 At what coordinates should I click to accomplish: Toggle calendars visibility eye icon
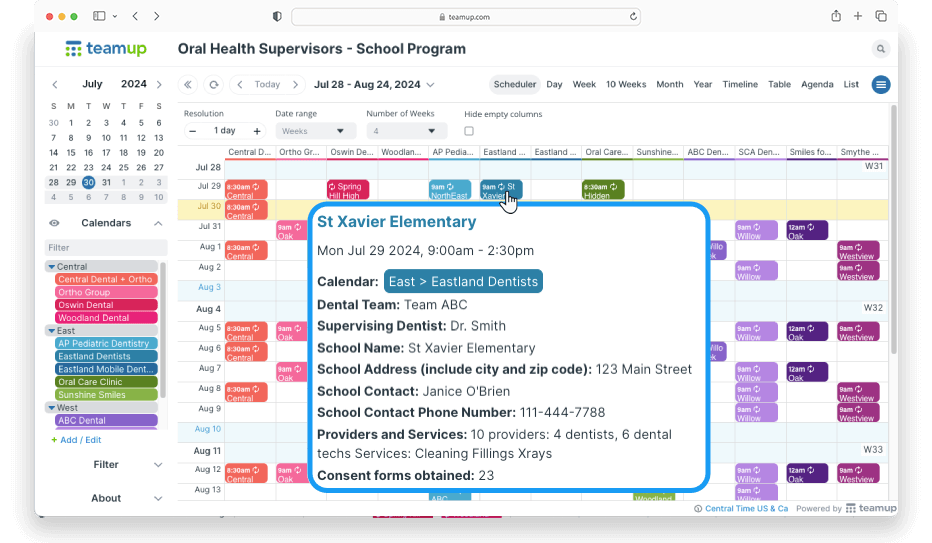(54, 223)
